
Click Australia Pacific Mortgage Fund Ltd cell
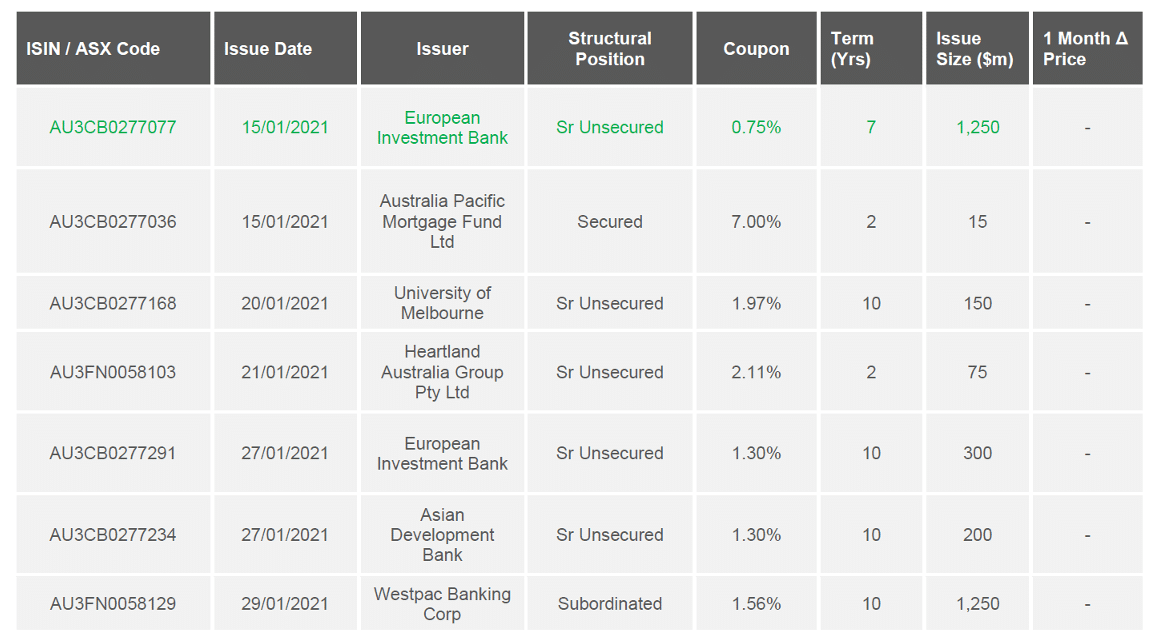point(442,222)
